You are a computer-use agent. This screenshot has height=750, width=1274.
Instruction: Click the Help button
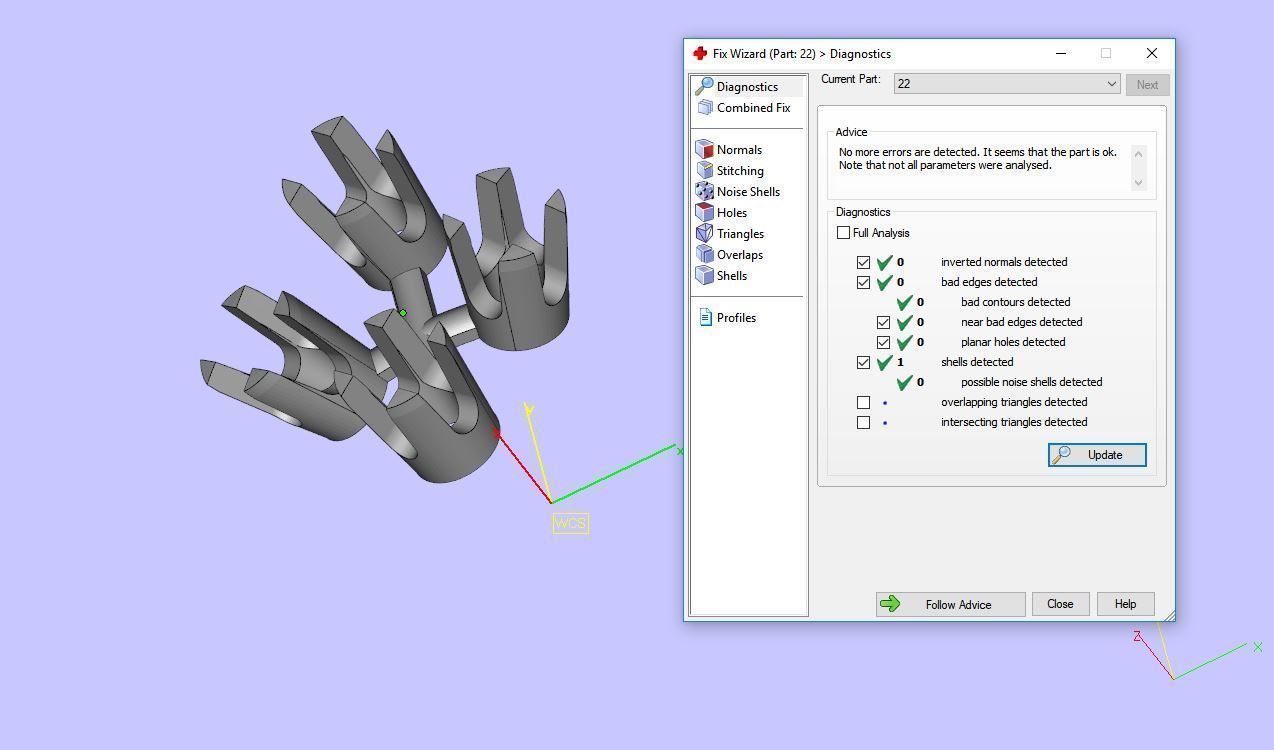click(x=1125, y=604)
